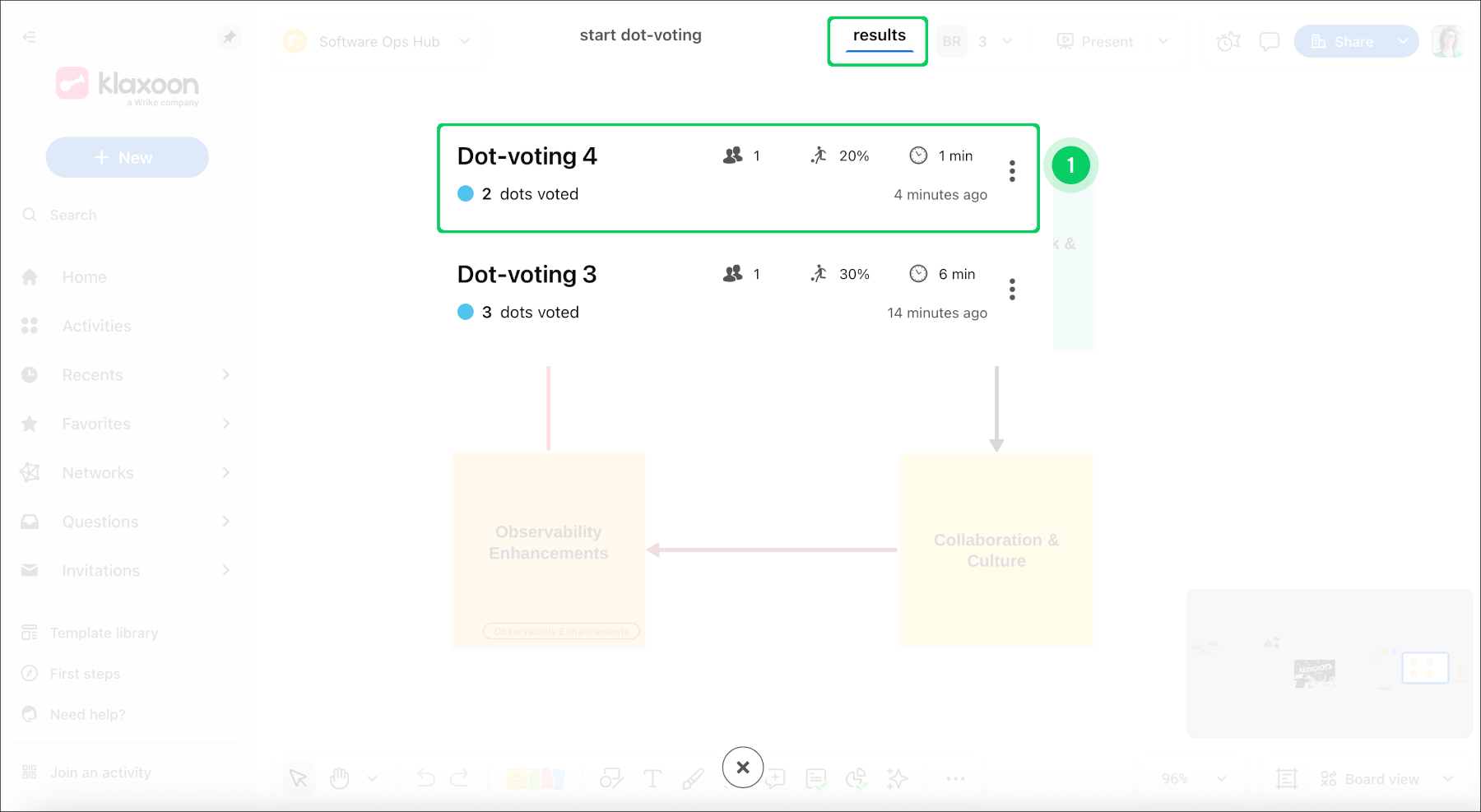Open options menu for Dot-voting 4
This screenshot has height=812, width=1481.
[x=1012, y=171]
